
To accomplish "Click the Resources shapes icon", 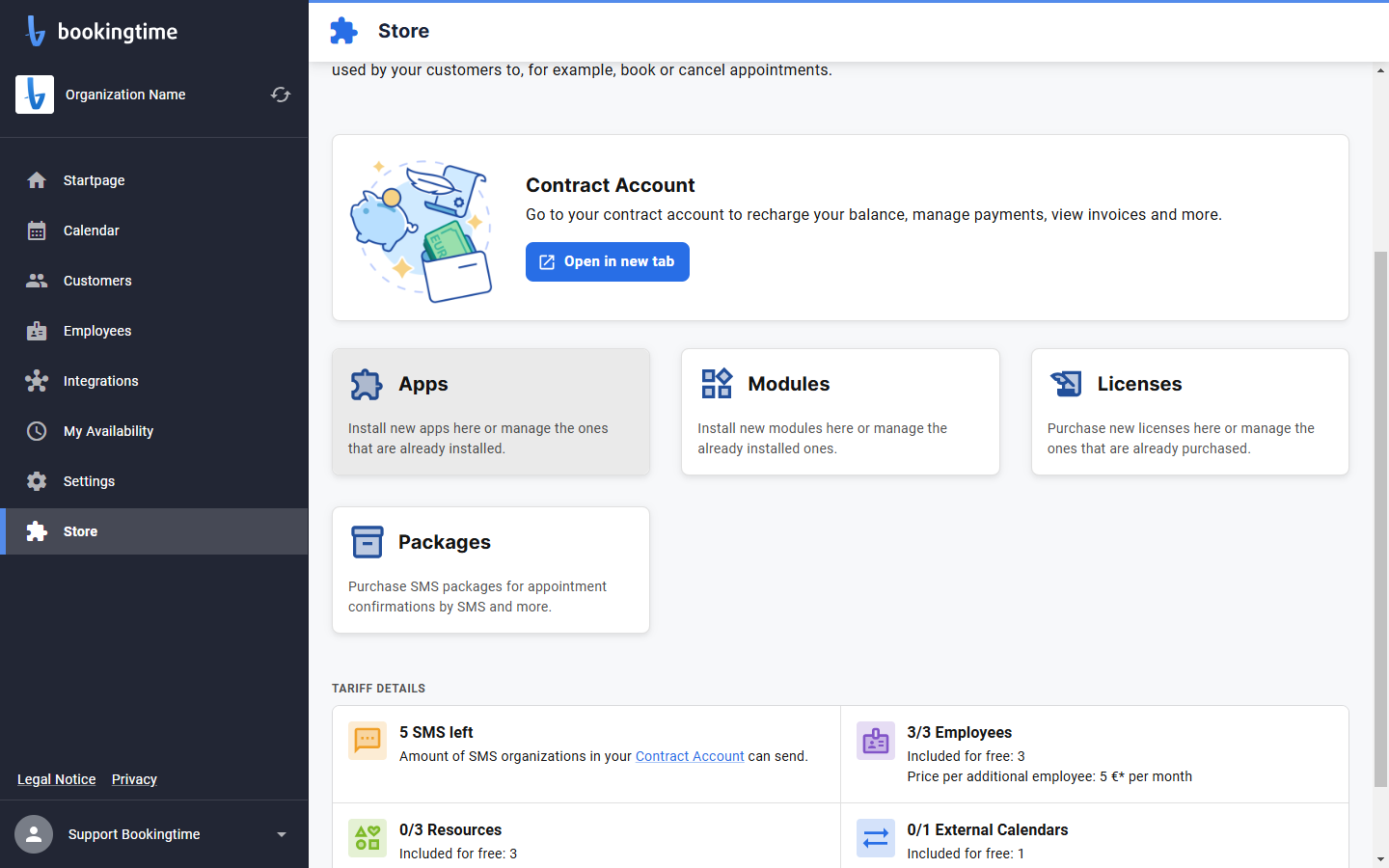I will point(368,838).
